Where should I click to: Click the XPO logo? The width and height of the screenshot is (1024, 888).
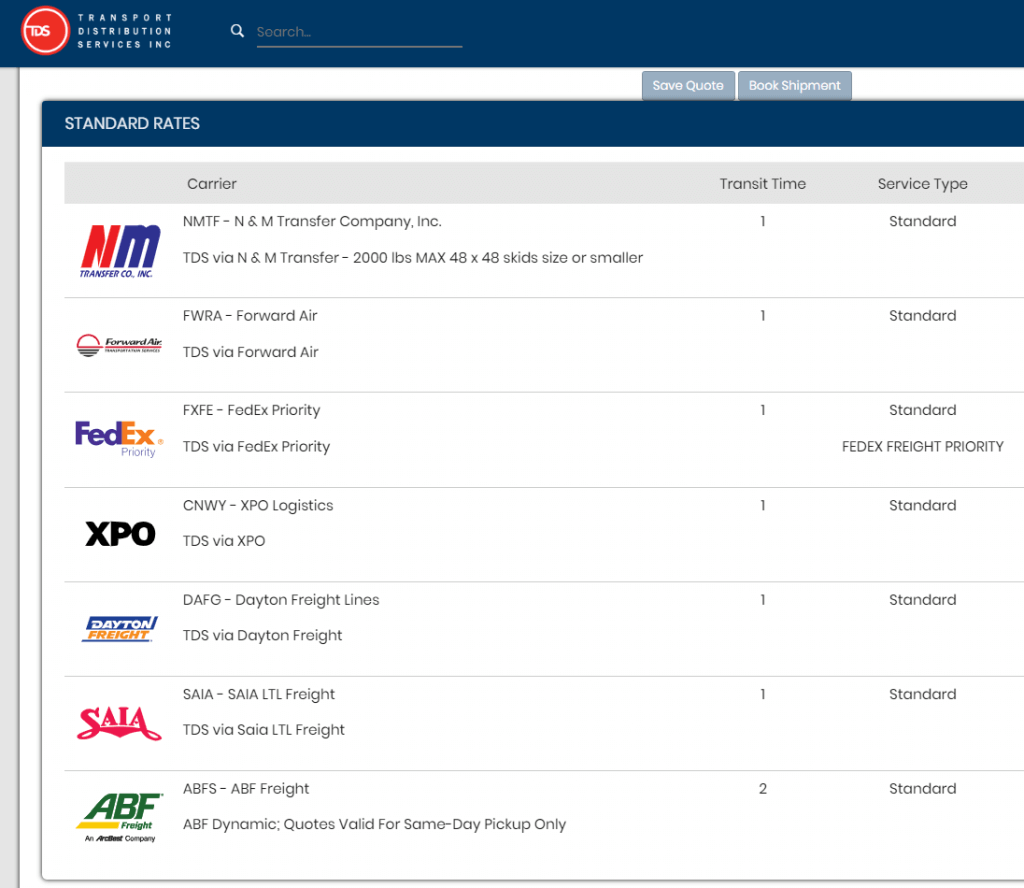click(120, 534)
